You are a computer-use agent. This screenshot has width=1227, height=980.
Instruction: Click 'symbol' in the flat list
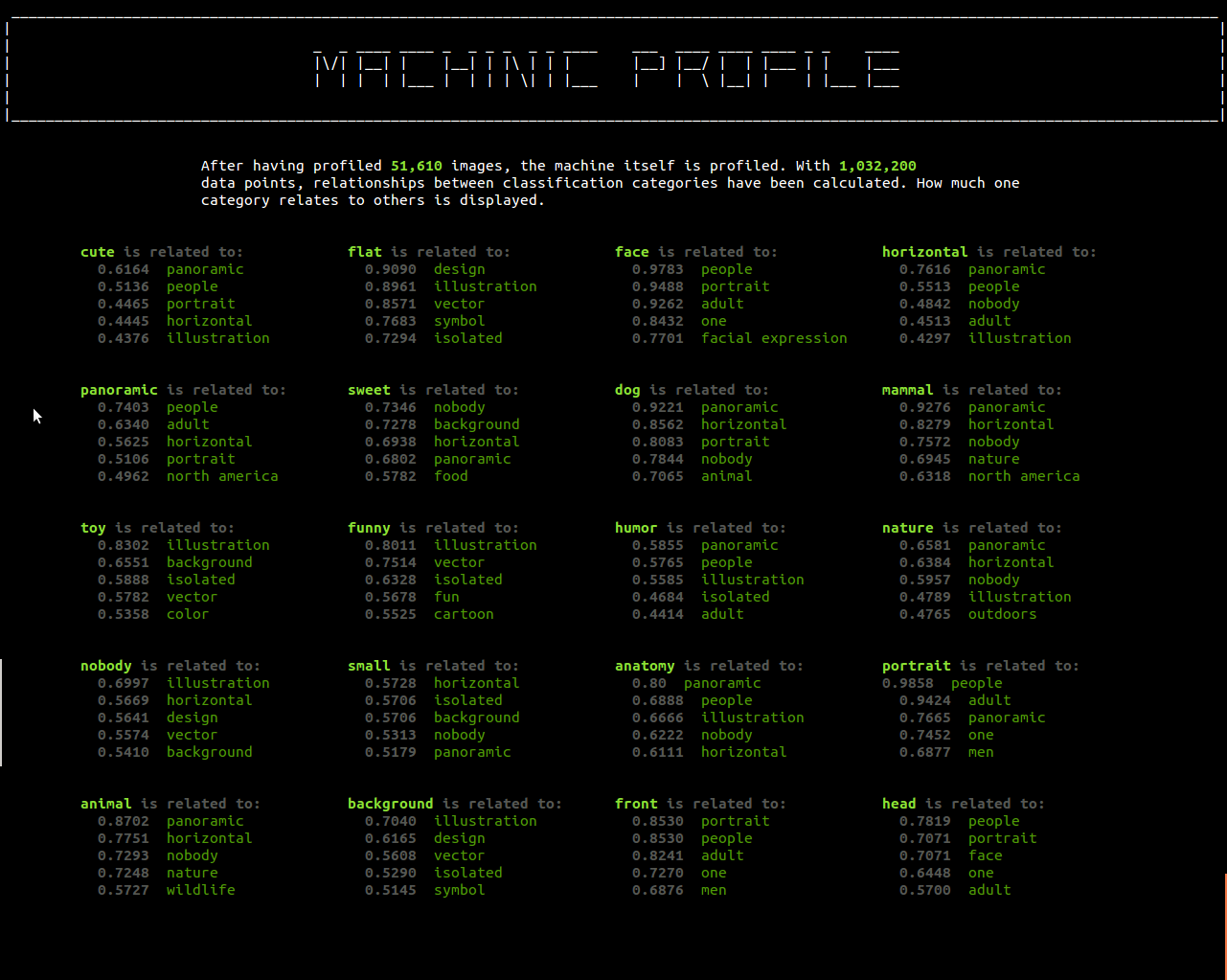point(460,321)
